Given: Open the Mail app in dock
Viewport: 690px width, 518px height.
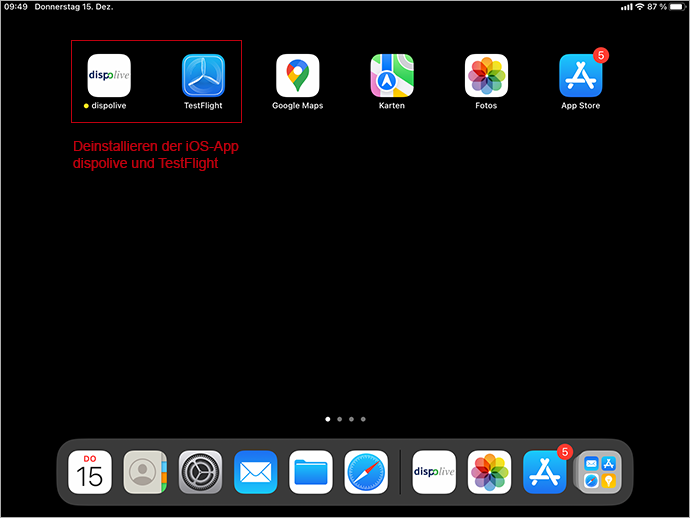Looking at the screenshot, I should click(255, 472).
